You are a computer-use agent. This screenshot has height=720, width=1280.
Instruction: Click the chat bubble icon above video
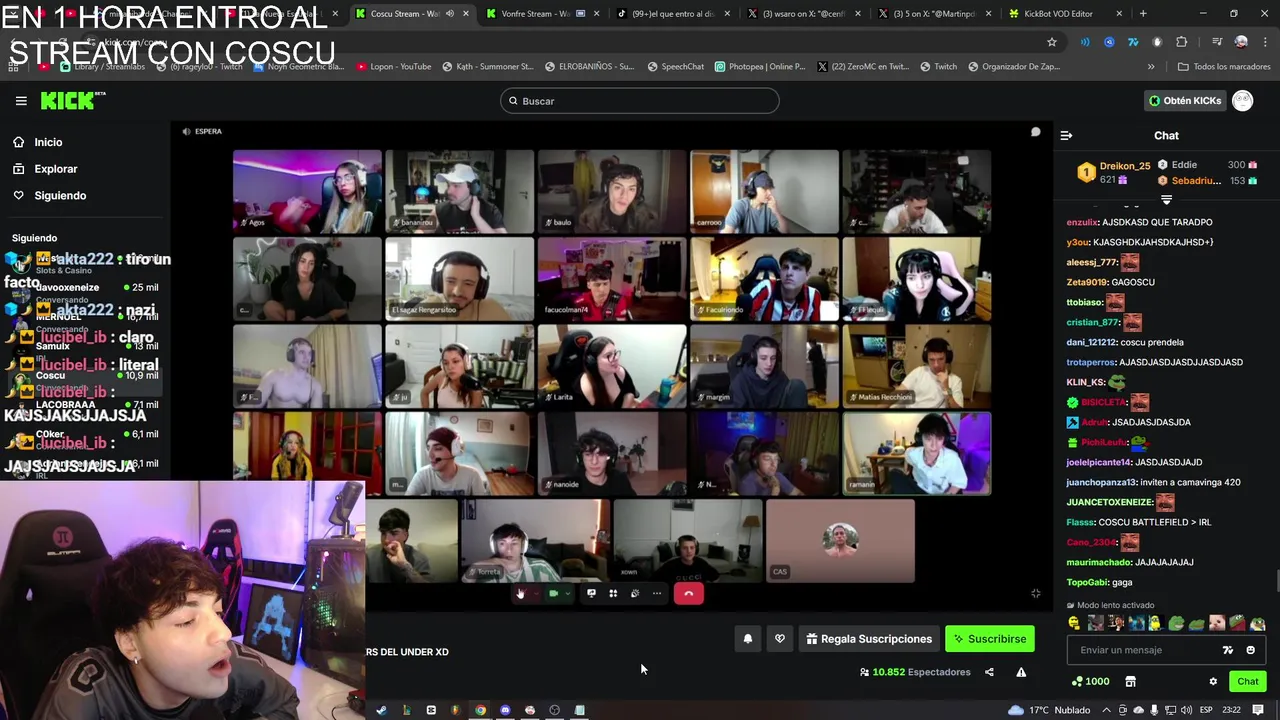pos(1035,132)
